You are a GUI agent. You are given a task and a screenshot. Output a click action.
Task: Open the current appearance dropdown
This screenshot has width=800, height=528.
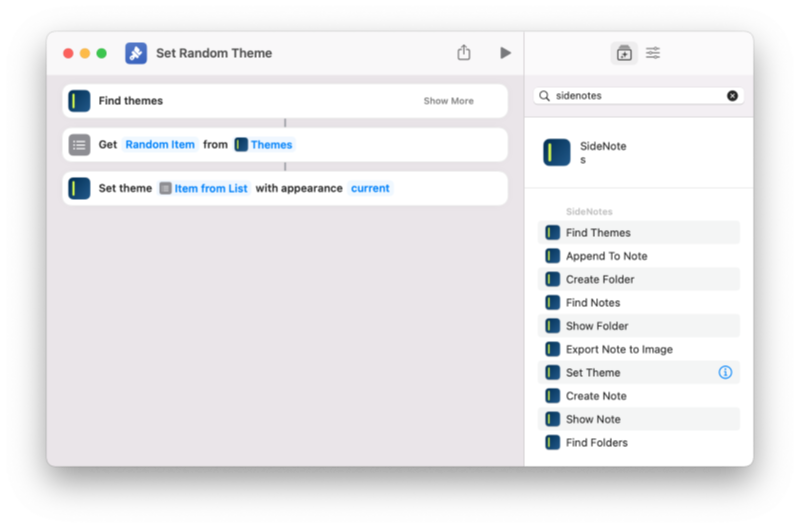pos(370,188)
